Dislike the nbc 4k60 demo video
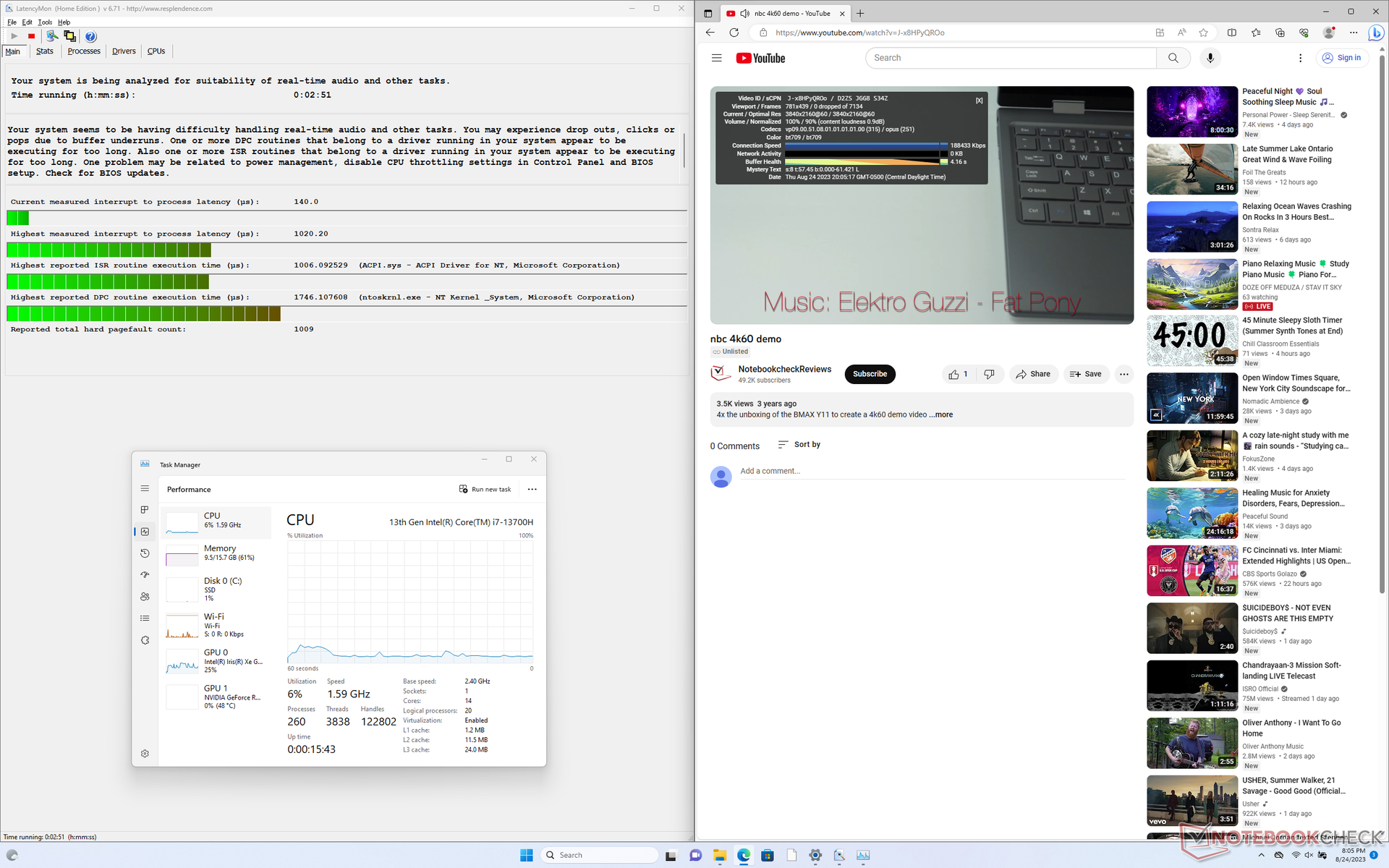The height and width of the screenshot is (868, 1389). point(989,374)
